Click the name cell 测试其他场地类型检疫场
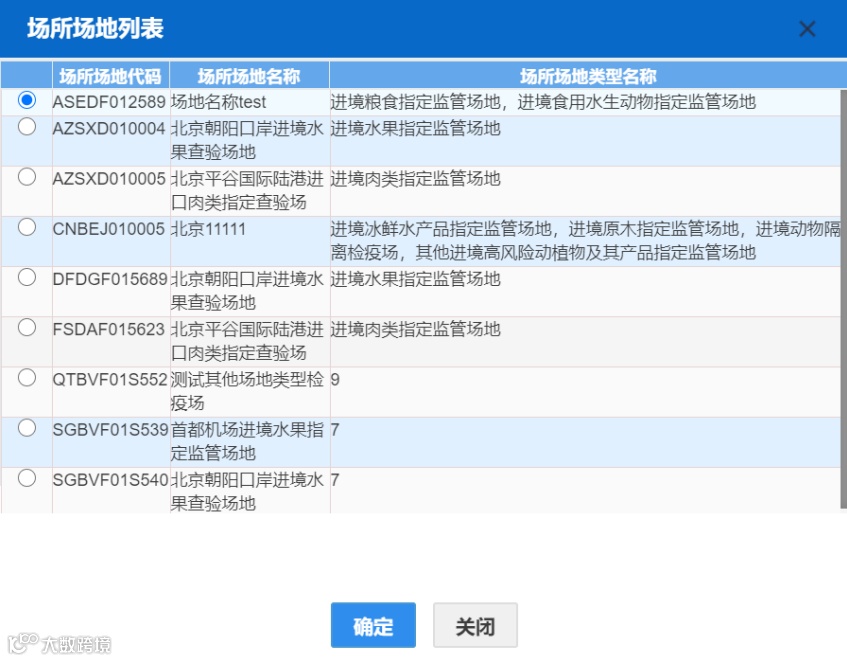847x661 pixels. click(x=250, y=392)
